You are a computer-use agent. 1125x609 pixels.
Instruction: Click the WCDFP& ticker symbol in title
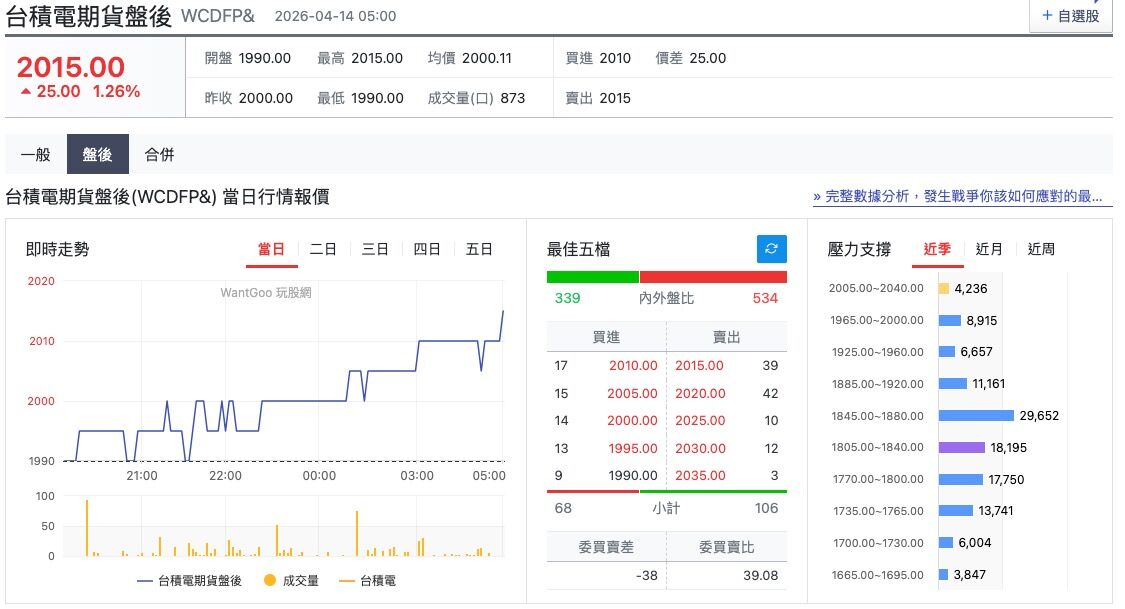pos(218,16)
